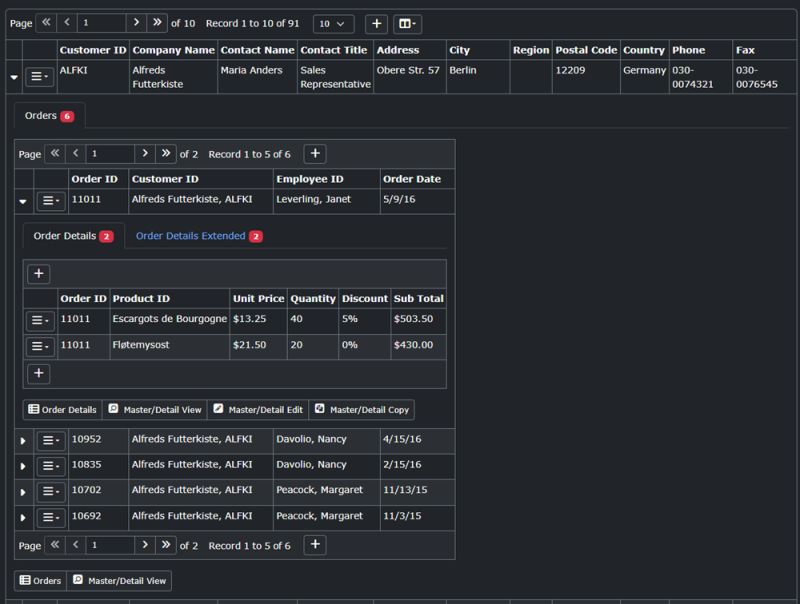800x604 pixels.
Task: Open the column layout options icon in top toolbar
Action: [407, 23]
